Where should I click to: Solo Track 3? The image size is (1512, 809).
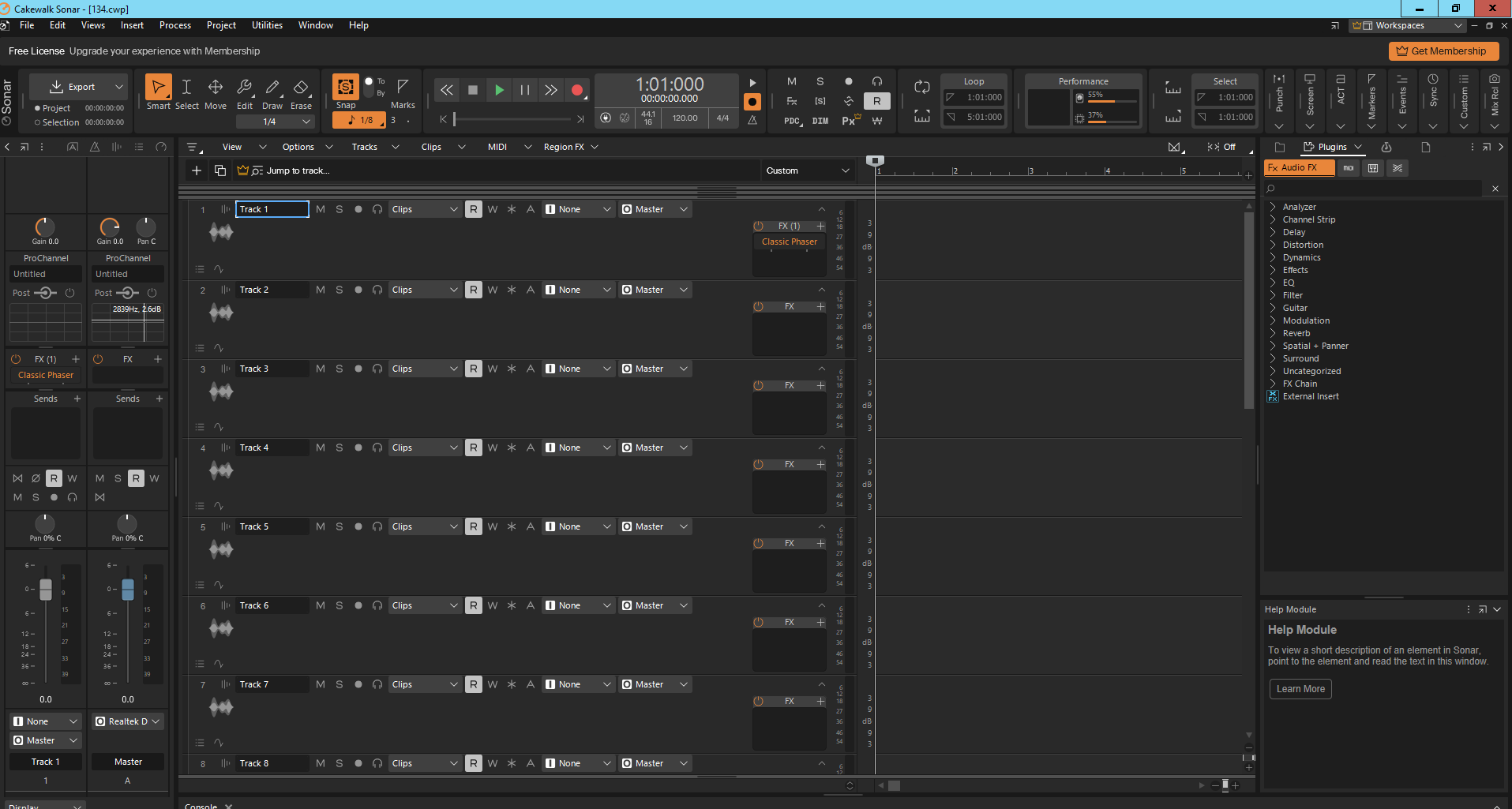click(x=340, y=369)
